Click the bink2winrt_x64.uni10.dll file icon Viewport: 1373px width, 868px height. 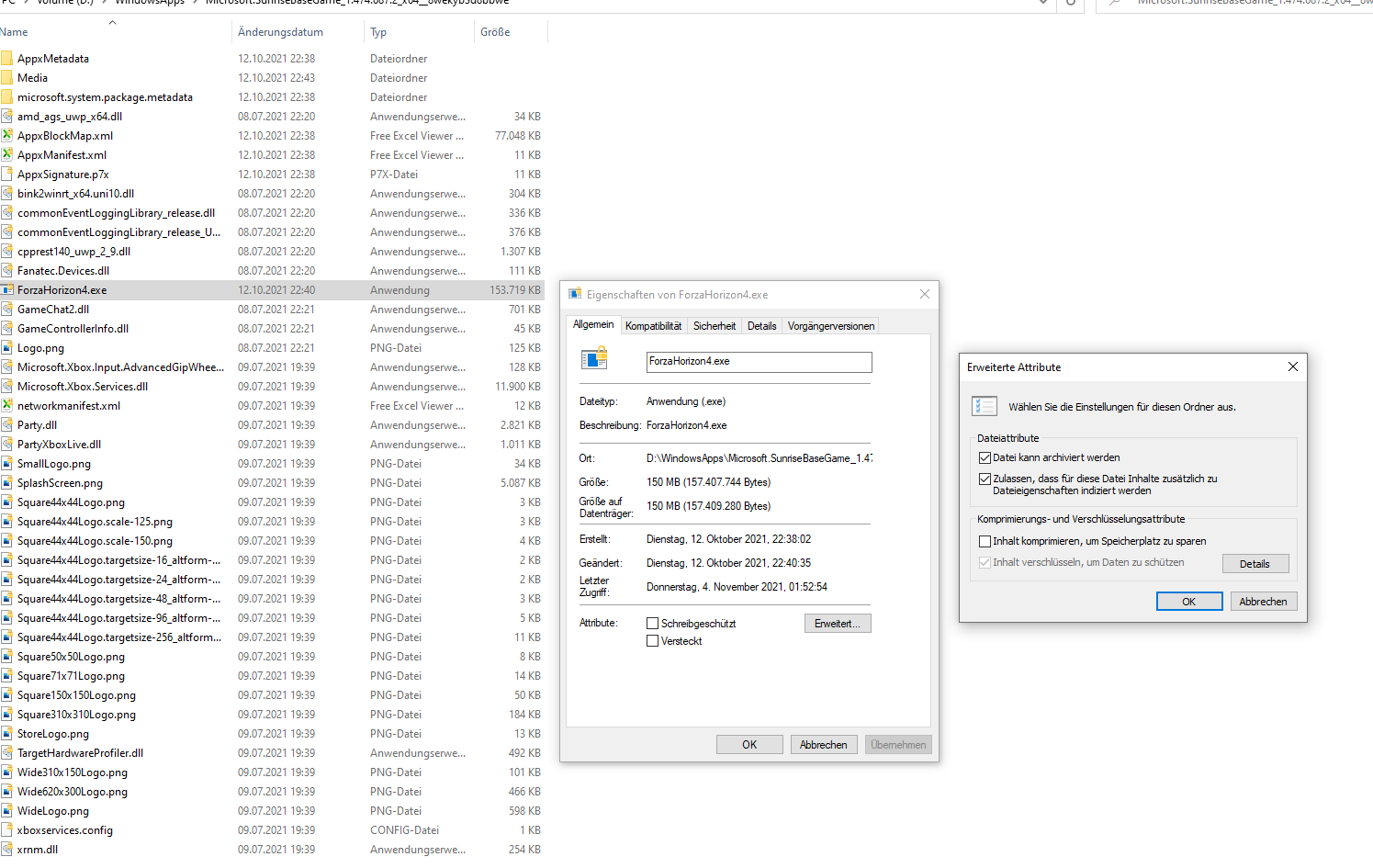point(7,194)
